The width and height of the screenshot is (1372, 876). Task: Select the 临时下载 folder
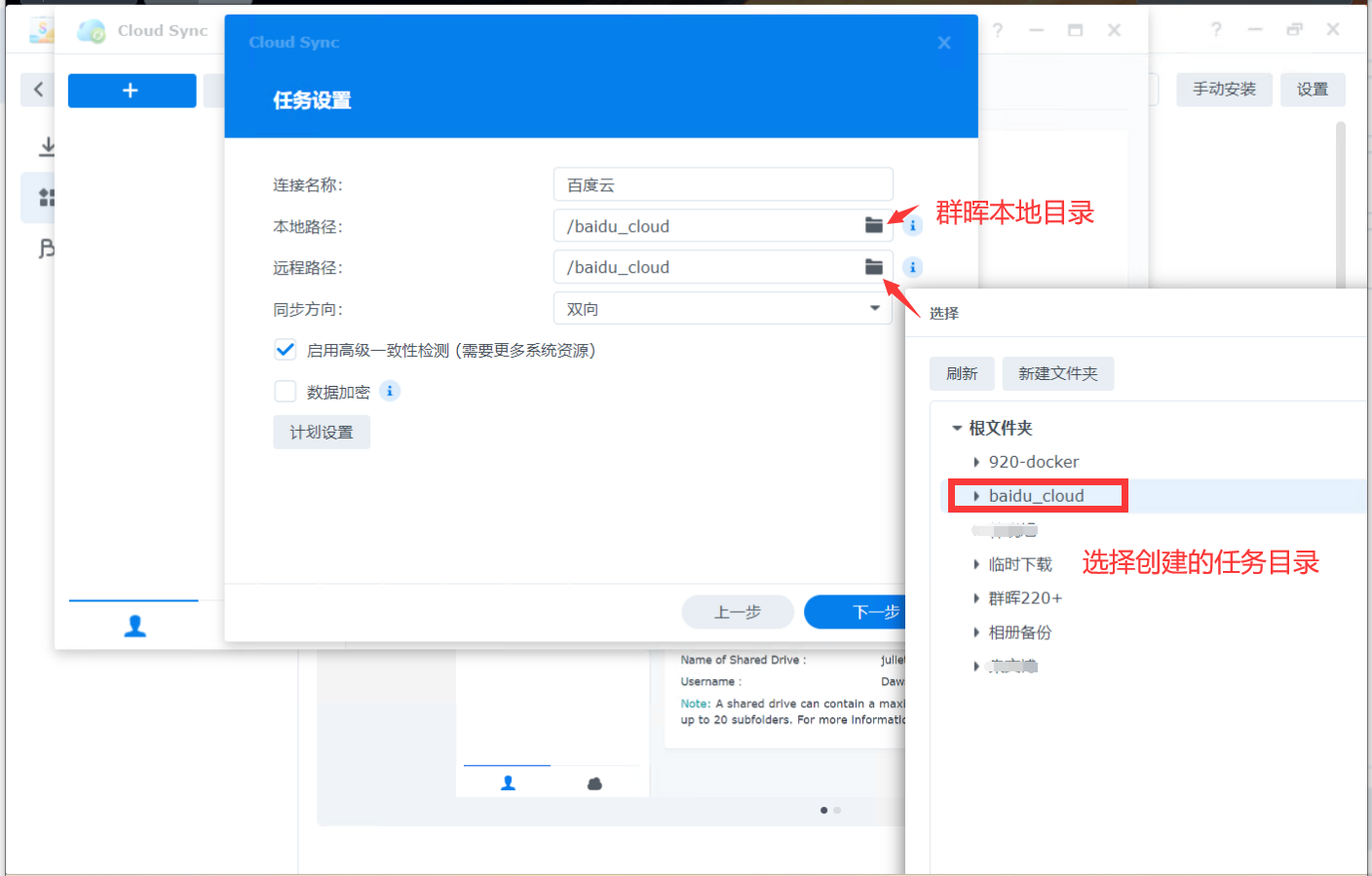pyautogui.click(x=1020, y=564)
